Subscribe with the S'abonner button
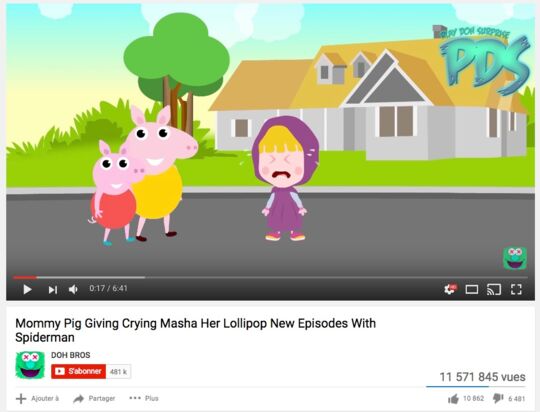 point(79,371)
